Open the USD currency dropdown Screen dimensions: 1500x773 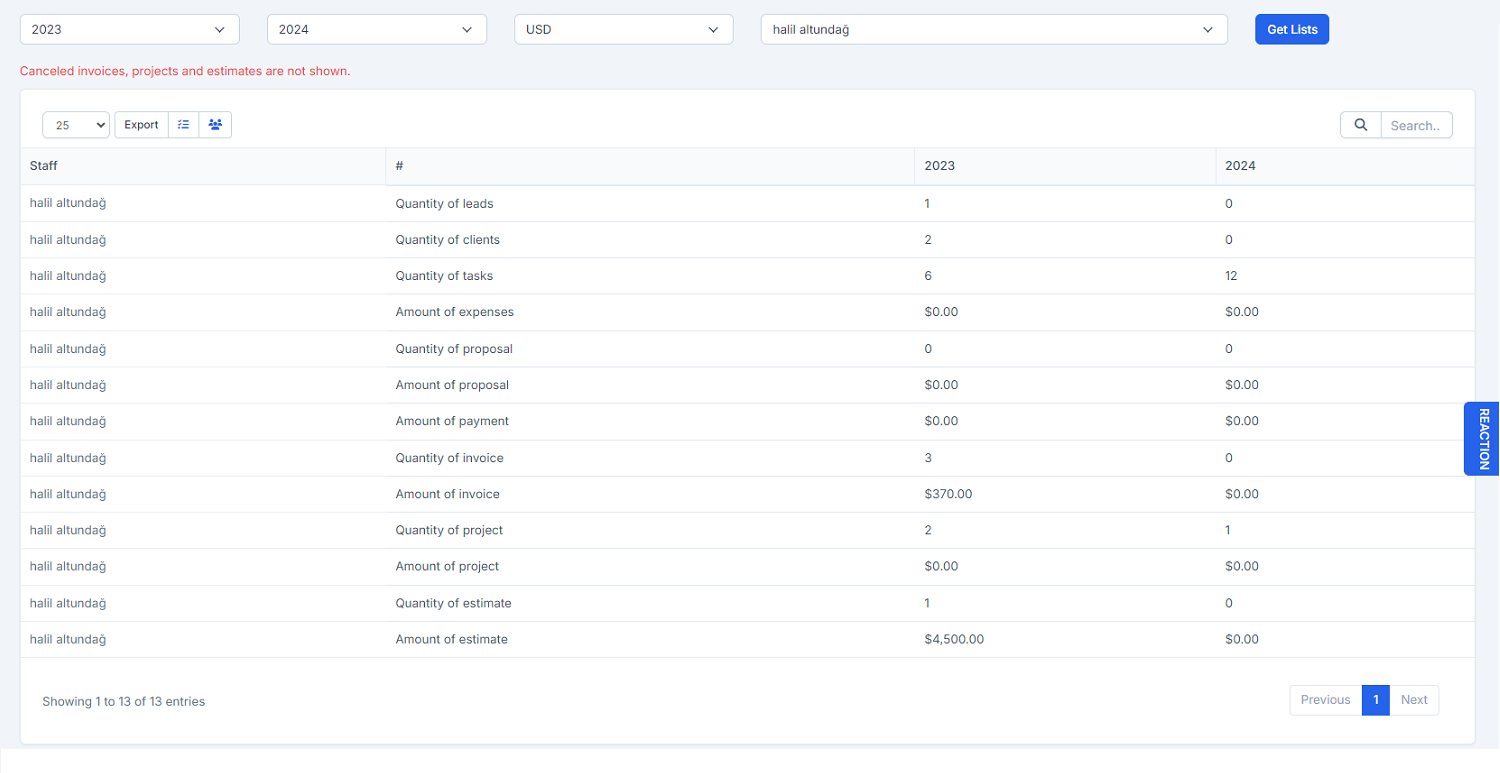(x=624, y=29)
